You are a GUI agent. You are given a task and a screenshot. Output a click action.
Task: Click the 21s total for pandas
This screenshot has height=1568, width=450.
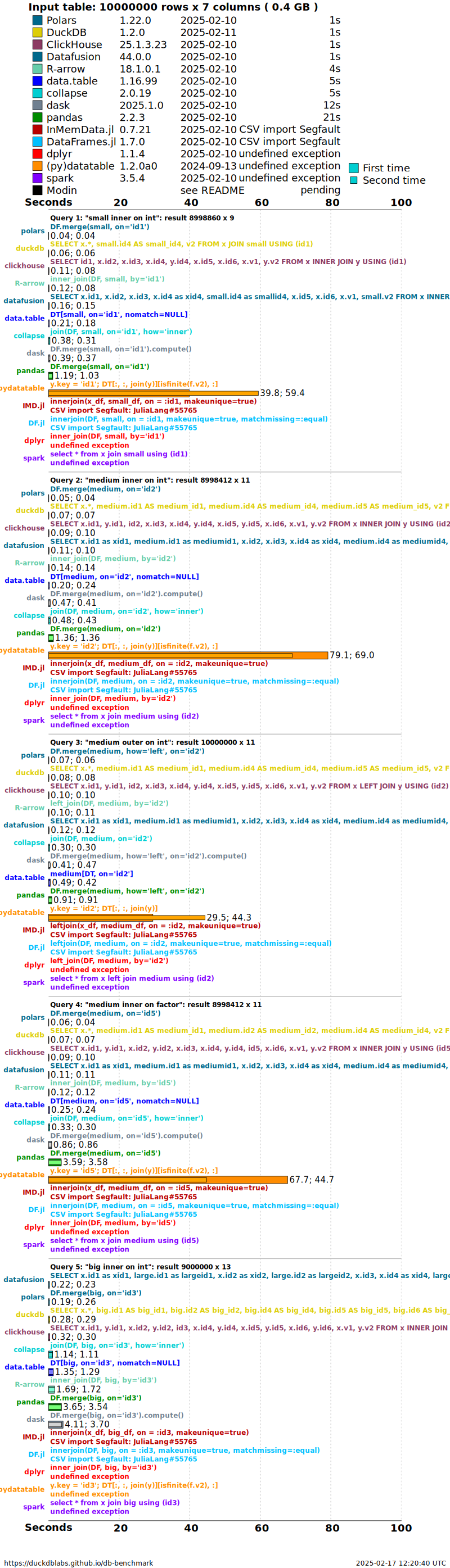click(332, 117)
